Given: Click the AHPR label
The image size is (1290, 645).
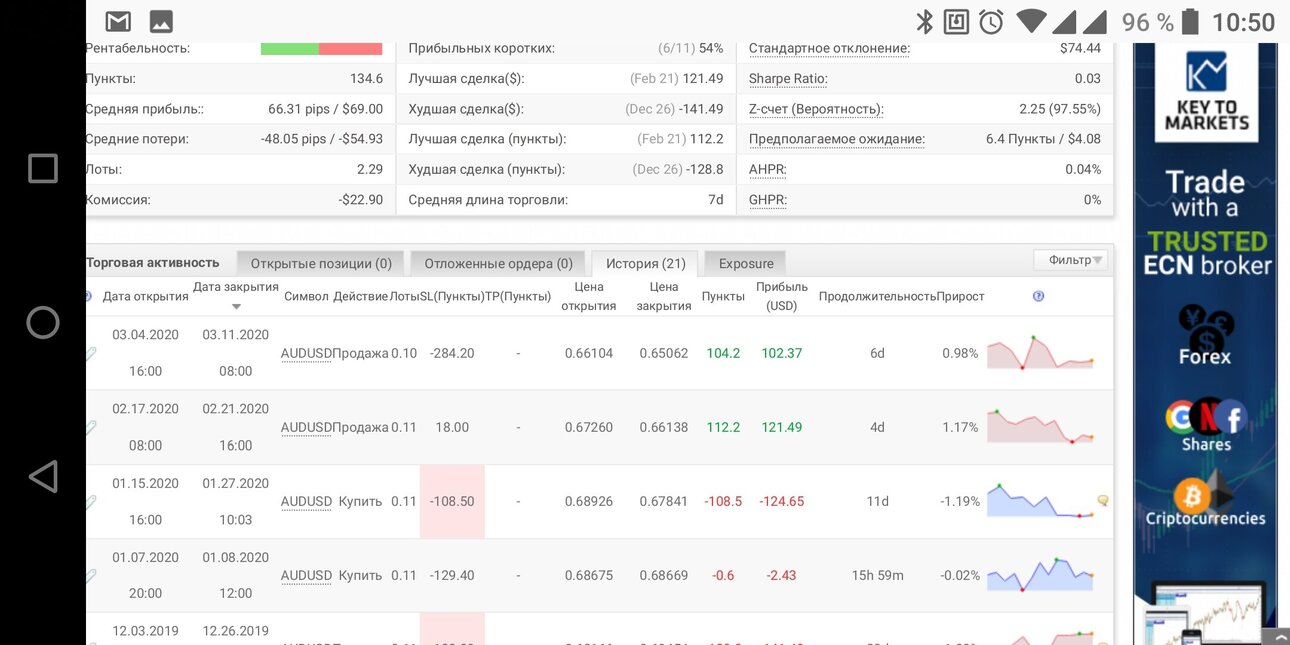Looking at the screenshot, I should (x=767, y=169).
